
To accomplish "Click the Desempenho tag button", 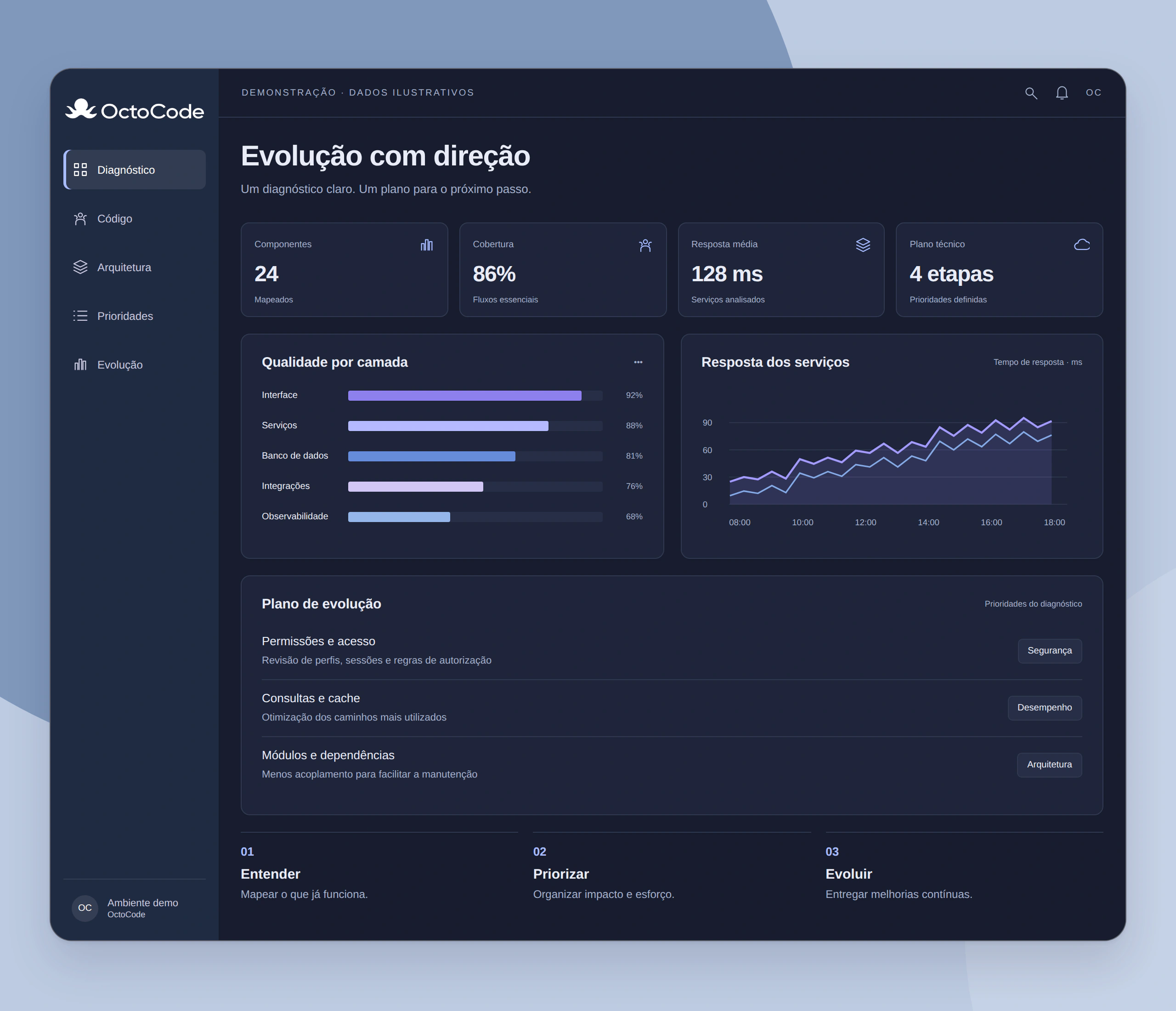I will tap(1044, 707).
